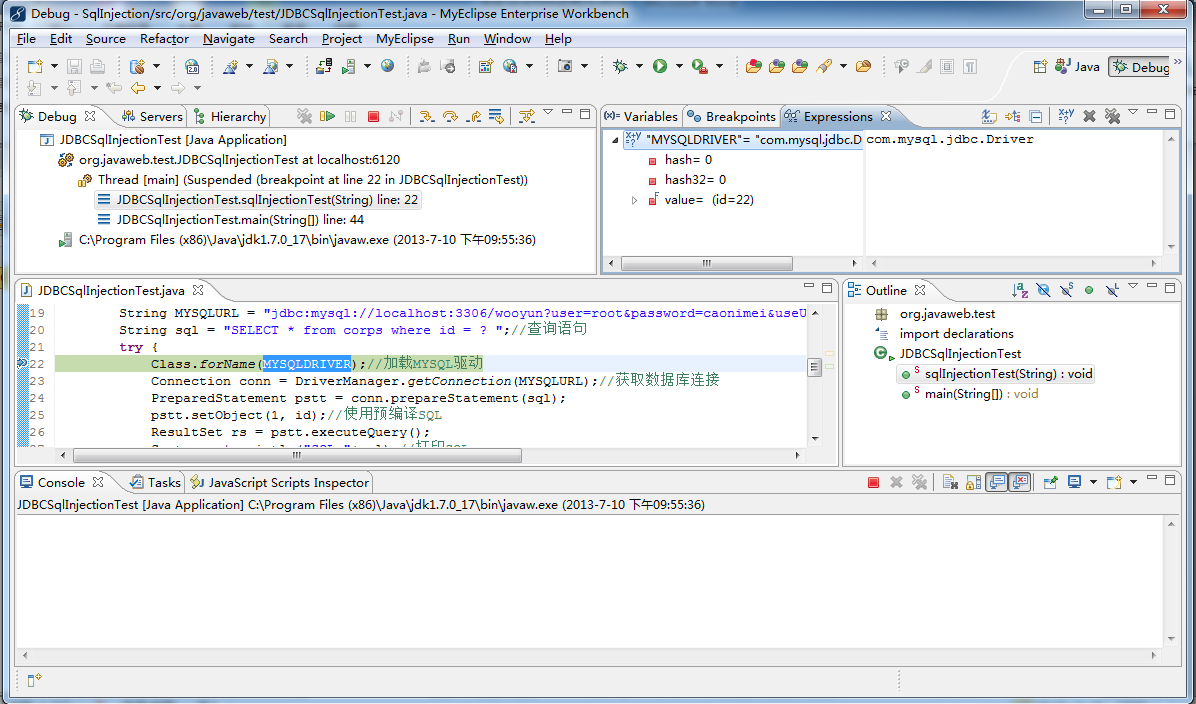Open Debug view menu triangle
Image resolution: width=1196 pixels, height=704 pixels.
click(x=548, y=113)
